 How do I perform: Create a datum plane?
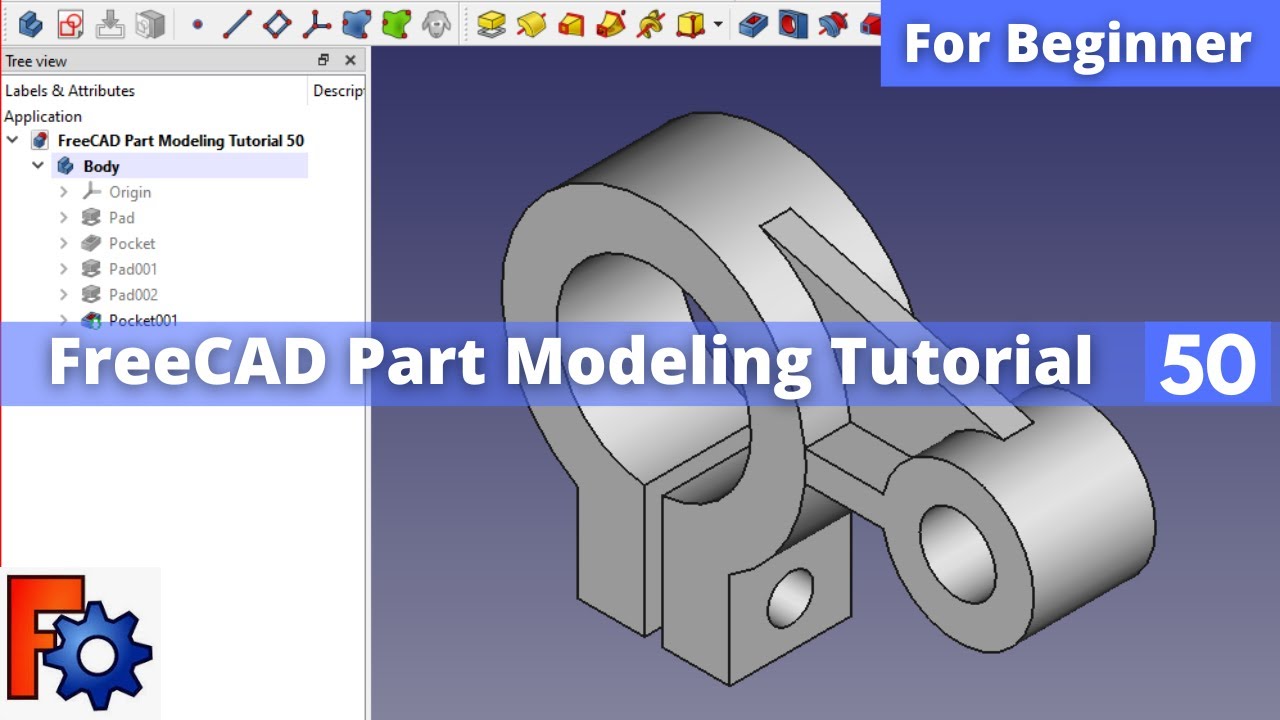(277, 23)
